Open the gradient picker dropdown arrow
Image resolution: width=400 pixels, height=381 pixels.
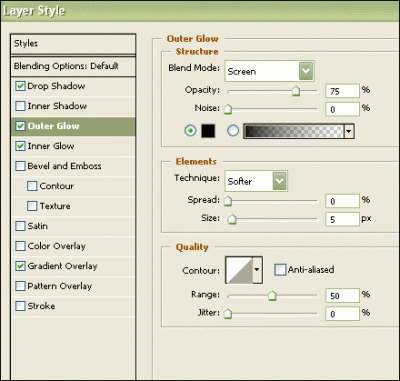point(349,131)
